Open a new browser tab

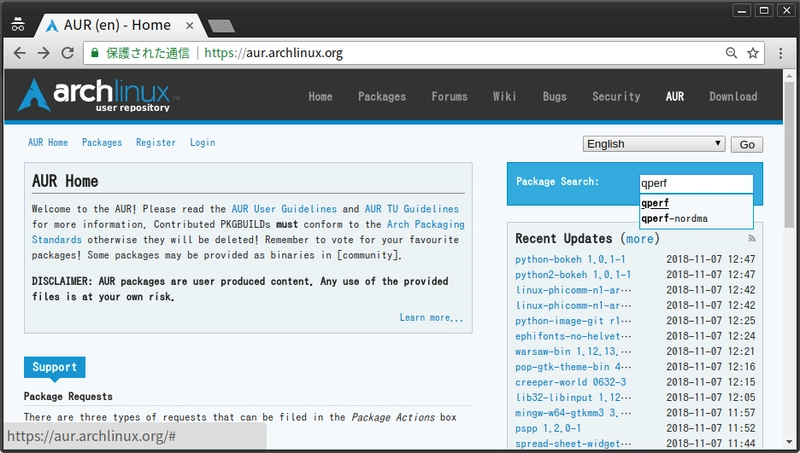tap(221, 26)
